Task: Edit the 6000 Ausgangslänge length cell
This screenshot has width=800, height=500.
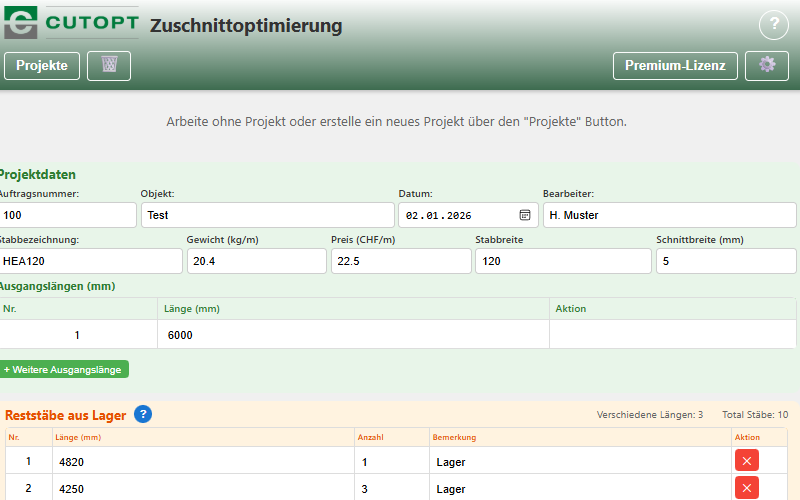Action: coord(353,335)
